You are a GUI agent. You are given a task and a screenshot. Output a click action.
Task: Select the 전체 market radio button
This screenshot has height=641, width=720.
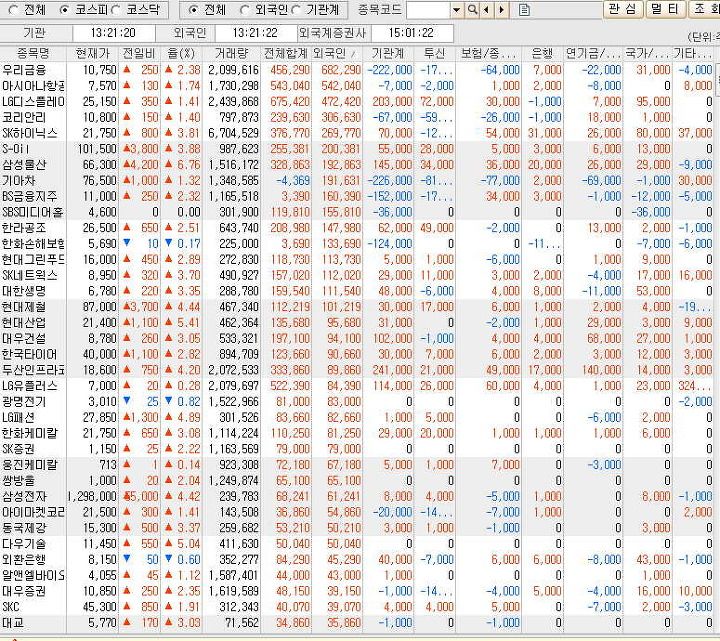14,10
